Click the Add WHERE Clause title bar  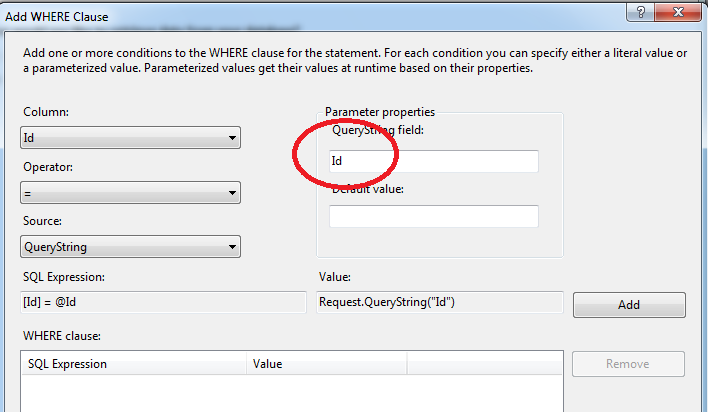click(x=300, y=14)
